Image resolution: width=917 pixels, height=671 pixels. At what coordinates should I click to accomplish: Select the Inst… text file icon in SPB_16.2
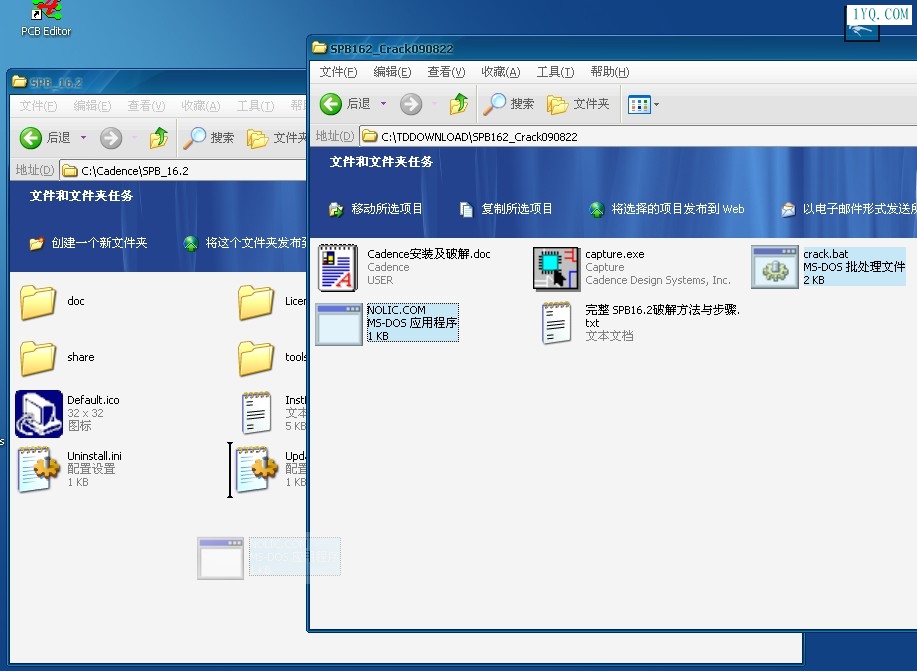pos(257,412)
